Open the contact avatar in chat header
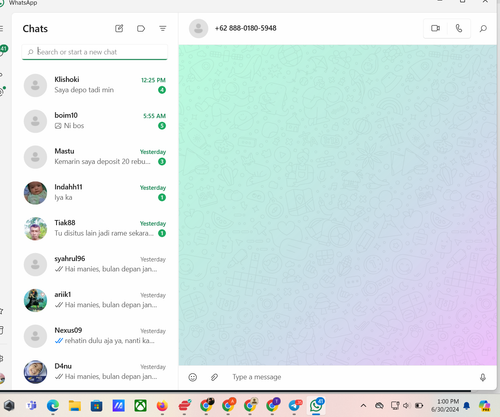The width and height of the screenshot is (500, 417). point(199,28)
